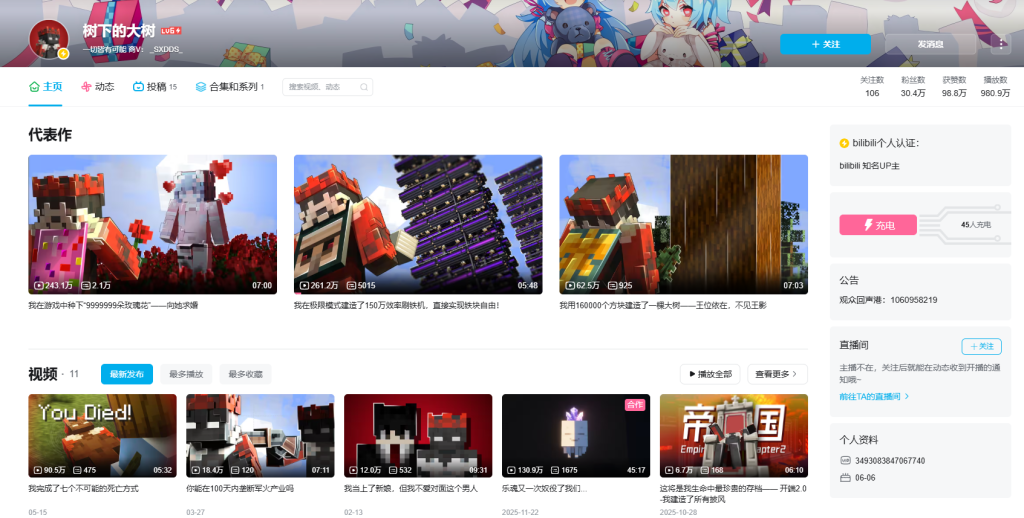The image size is (1024, 518).
Task: Open the iron farm featured video thumbnail
Action: point(418,224)
